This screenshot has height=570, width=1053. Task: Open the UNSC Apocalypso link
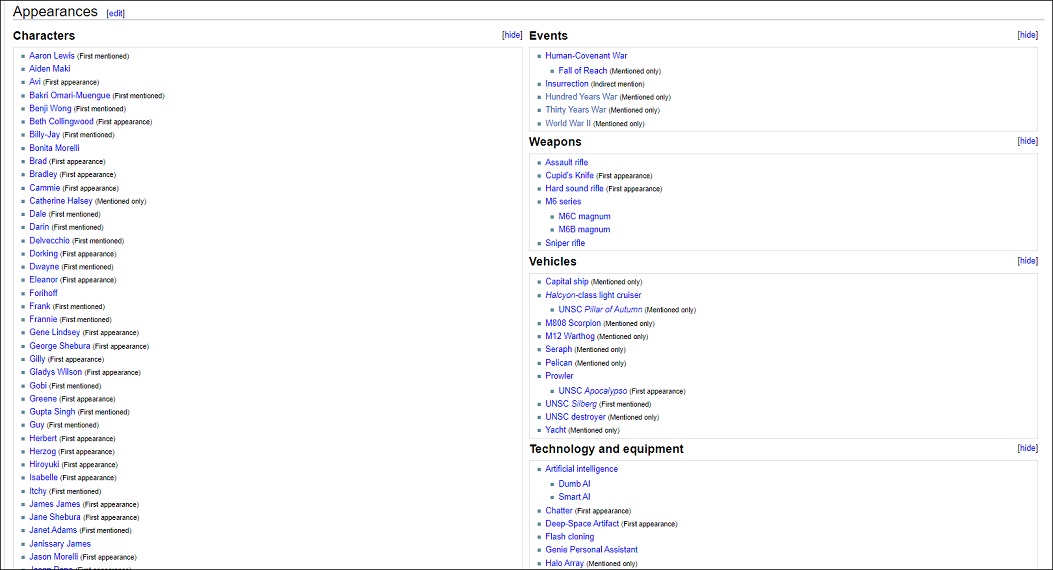click(x=592, y=391)
